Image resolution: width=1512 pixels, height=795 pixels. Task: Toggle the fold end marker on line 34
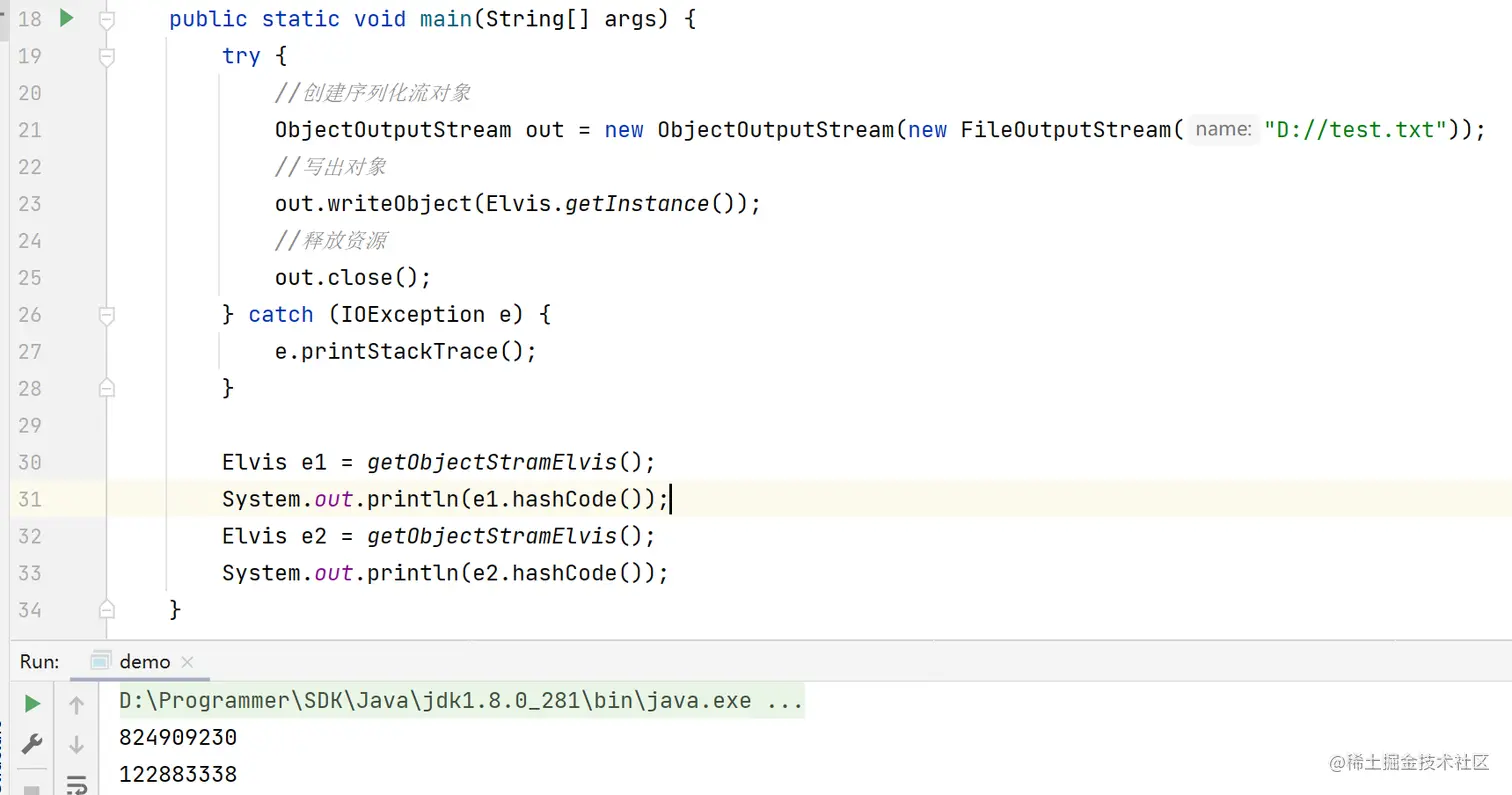(x=107, y=609)
